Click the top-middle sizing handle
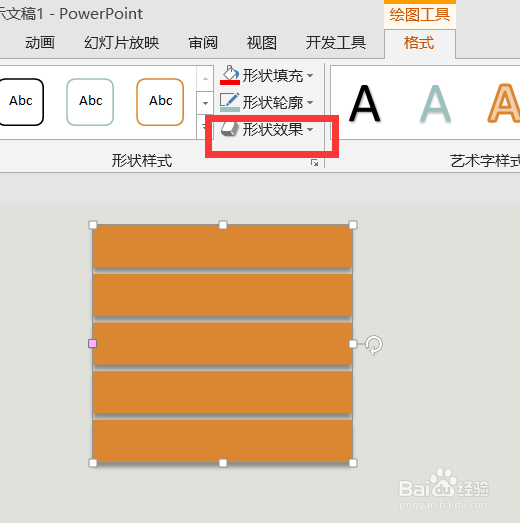 point(223,225)
